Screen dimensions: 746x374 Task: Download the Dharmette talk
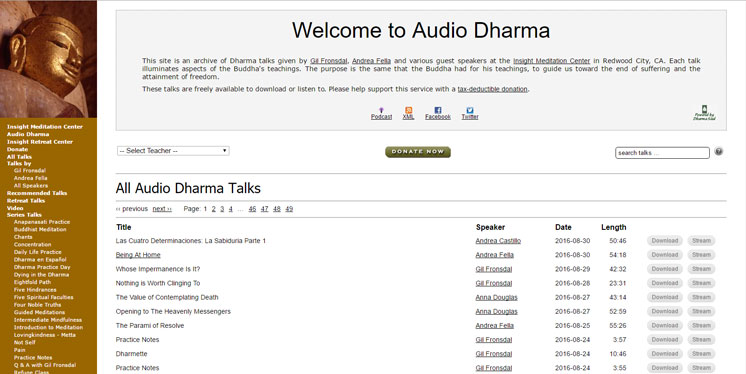(665, 354)
